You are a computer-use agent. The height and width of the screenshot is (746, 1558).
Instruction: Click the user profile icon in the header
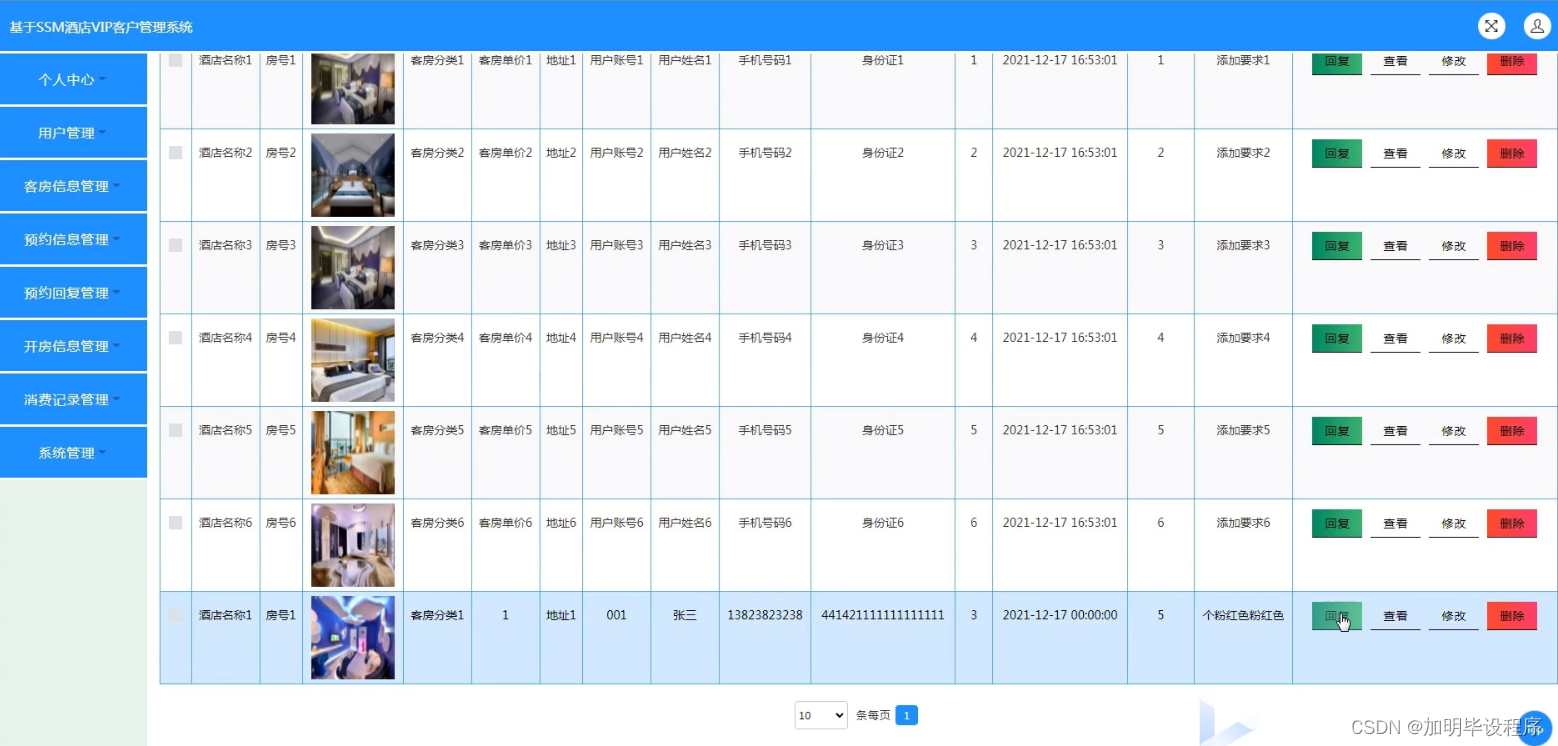1537,26
